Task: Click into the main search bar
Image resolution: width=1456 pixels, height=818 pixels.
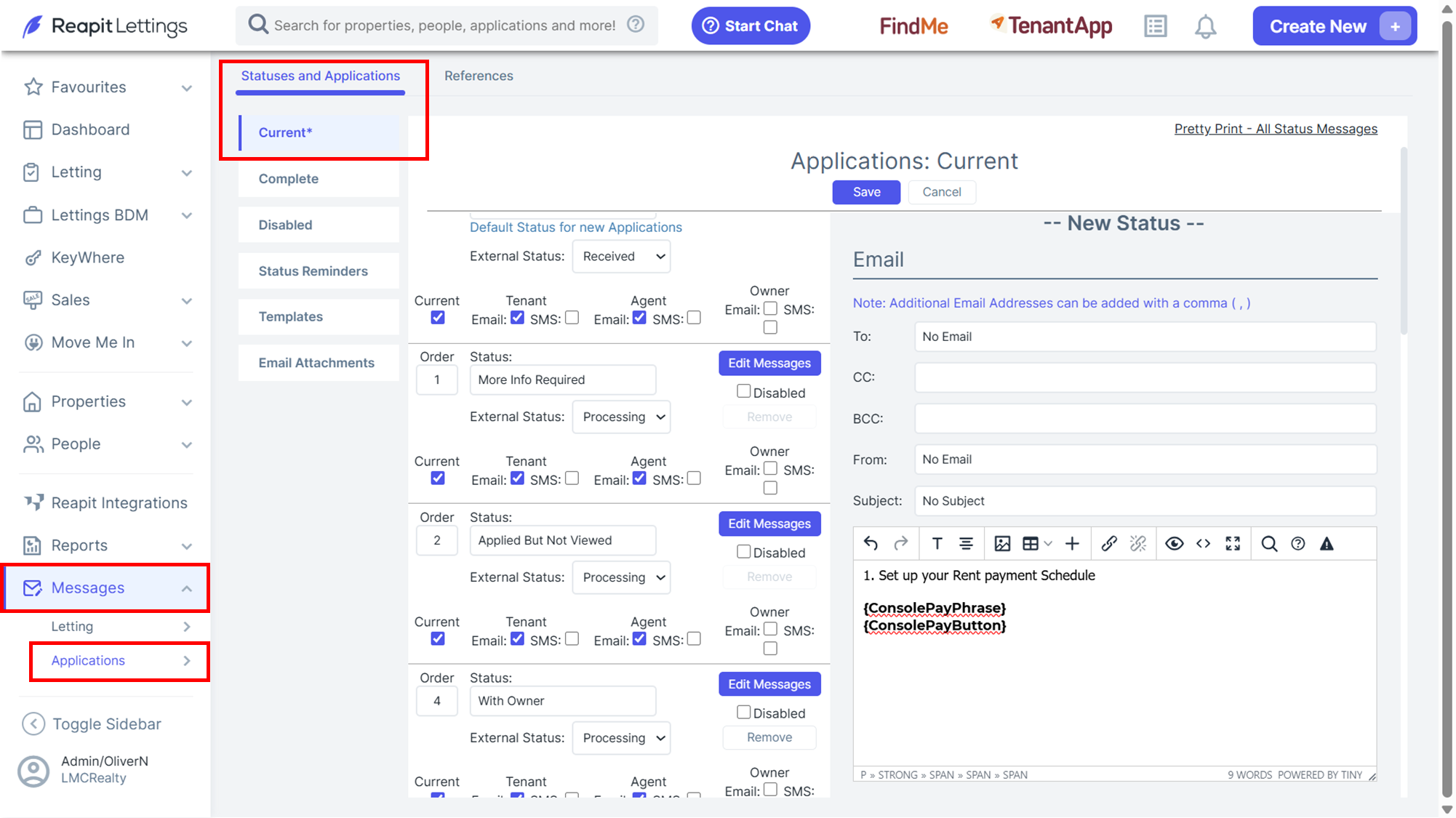Action: pyautogui.click(x=447, y=25)
